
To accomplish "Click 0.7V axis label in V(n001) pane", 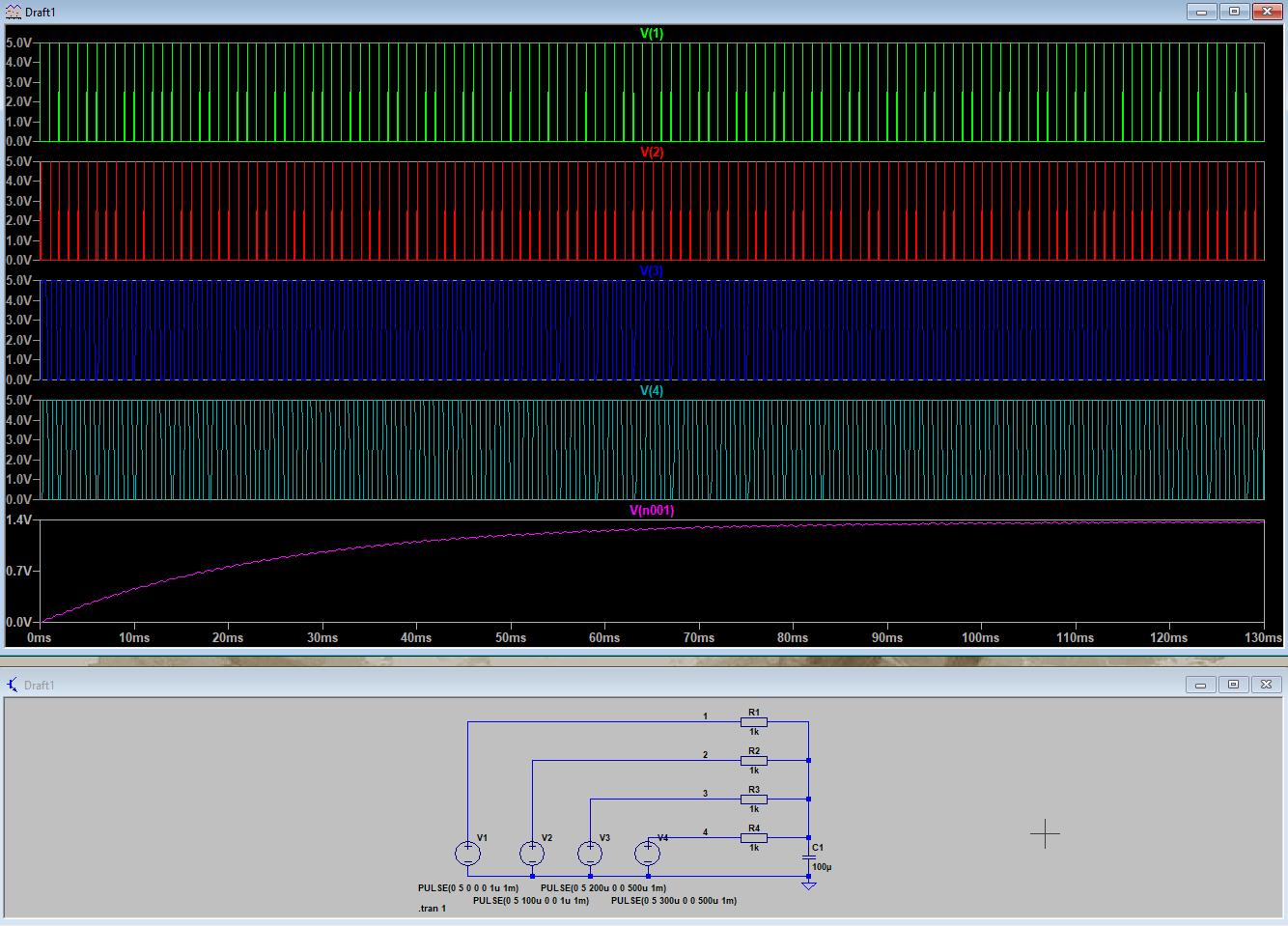I will [18, 571].
